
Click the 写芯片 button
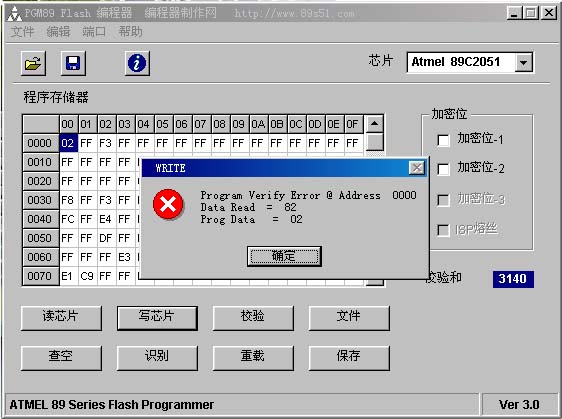(x=157, y=318)
